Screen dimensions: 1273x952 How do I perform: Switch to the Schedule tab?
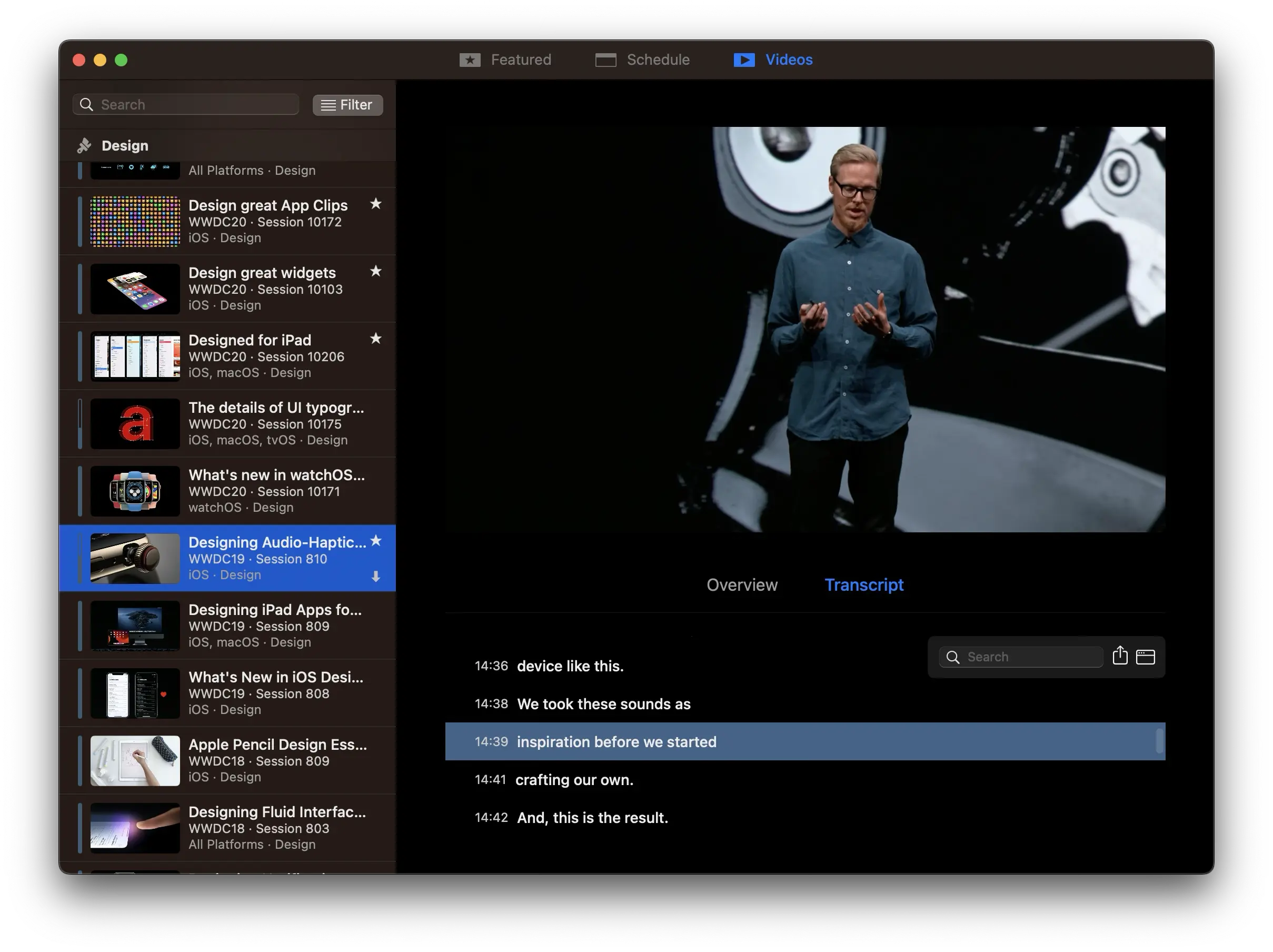coord(643,60)
